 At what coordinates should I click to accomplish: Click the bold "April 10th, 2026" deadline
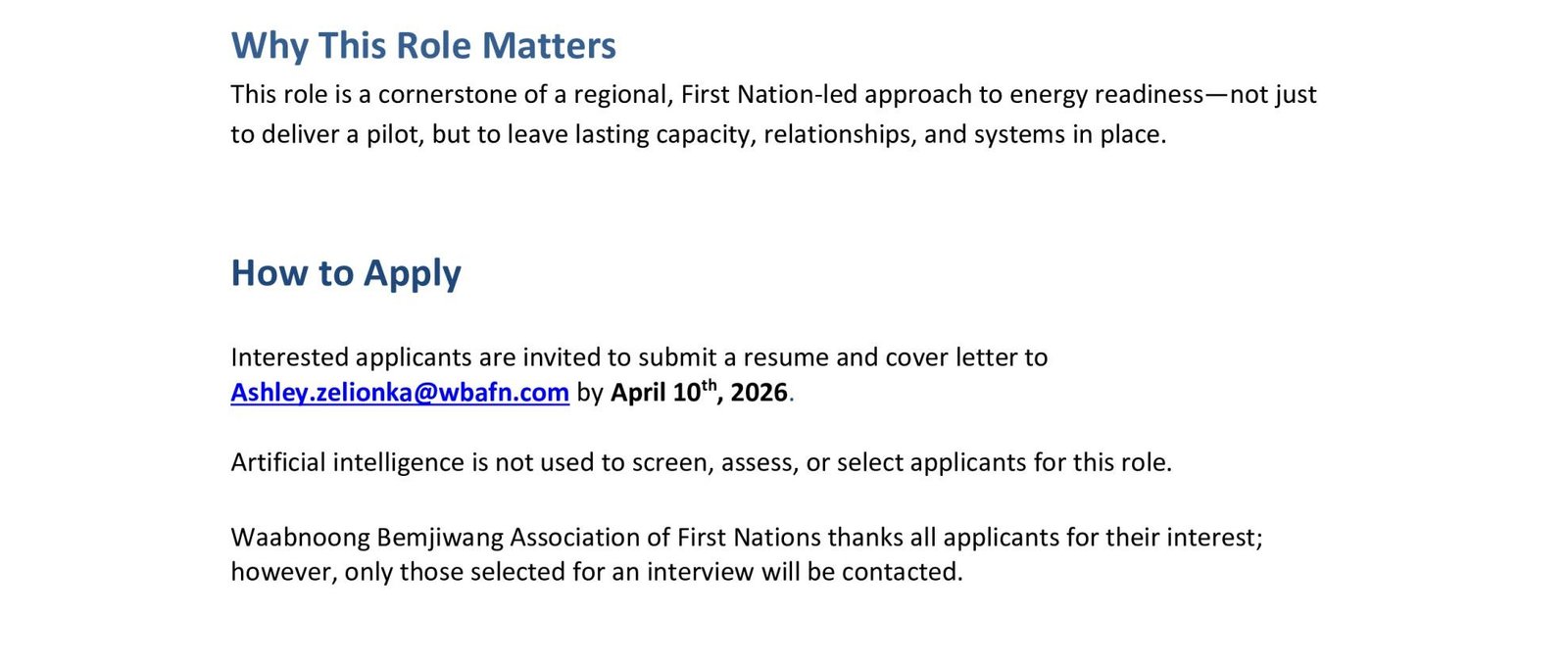point(699,393)
